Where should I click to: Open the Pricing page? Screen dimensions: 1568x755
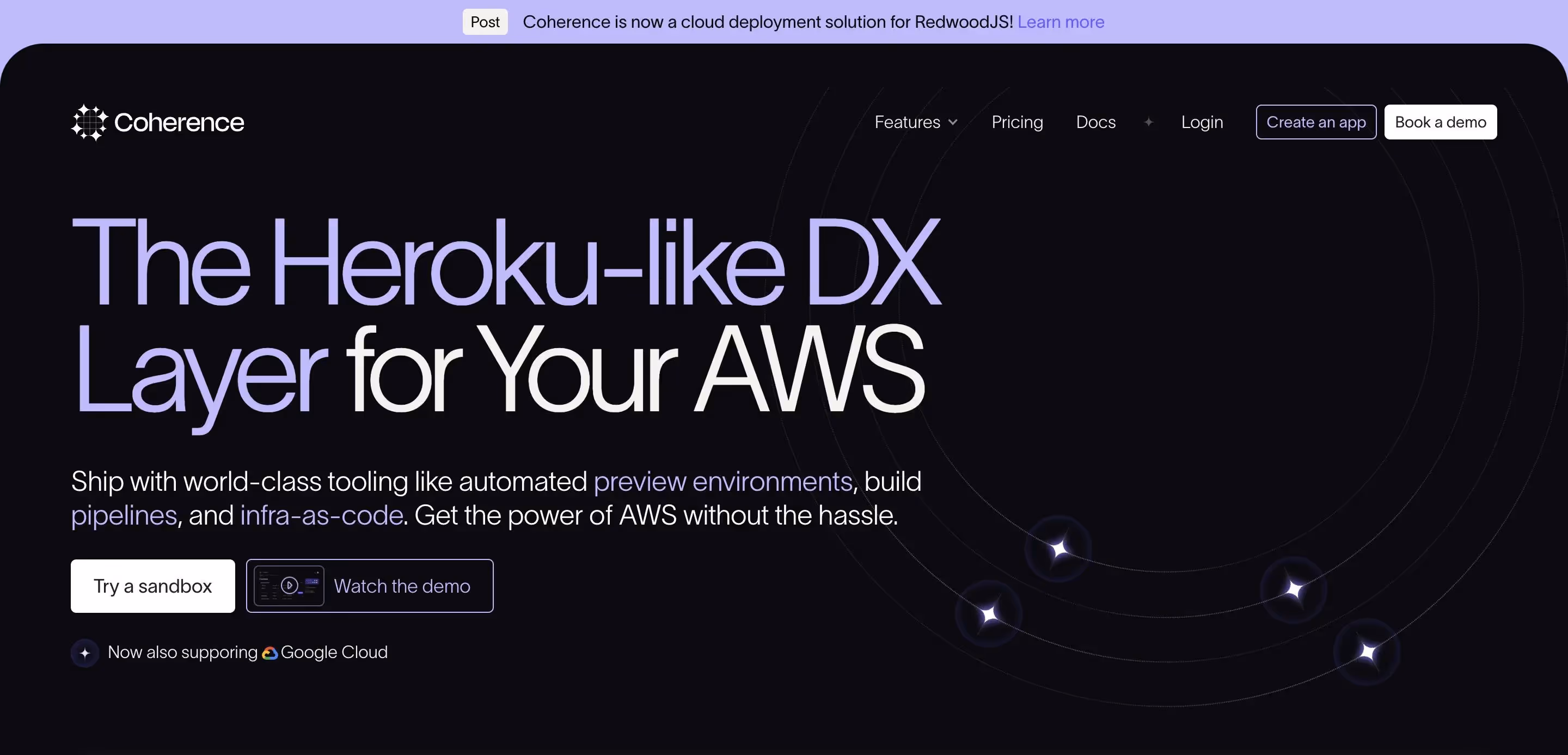click(1016, 122)
